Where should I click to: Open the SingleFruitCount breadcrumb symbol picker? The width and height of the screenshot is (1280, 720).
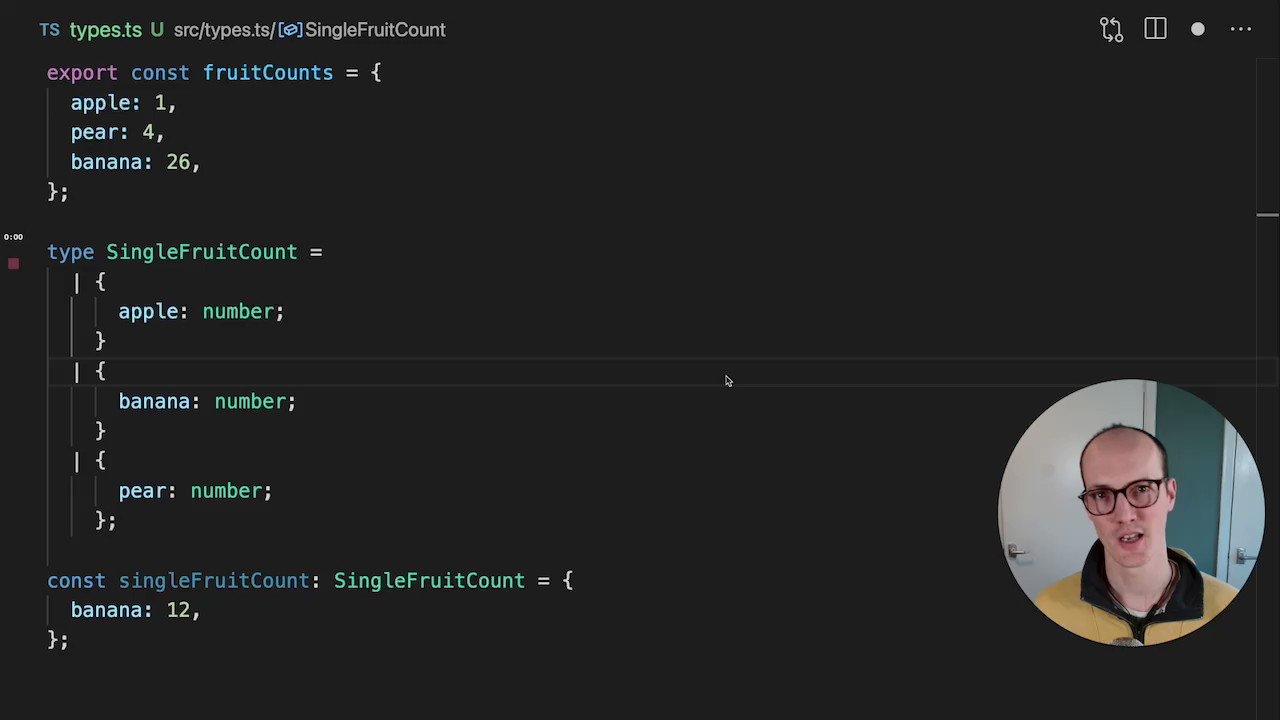pyautogui.click(x=375, y=30)
